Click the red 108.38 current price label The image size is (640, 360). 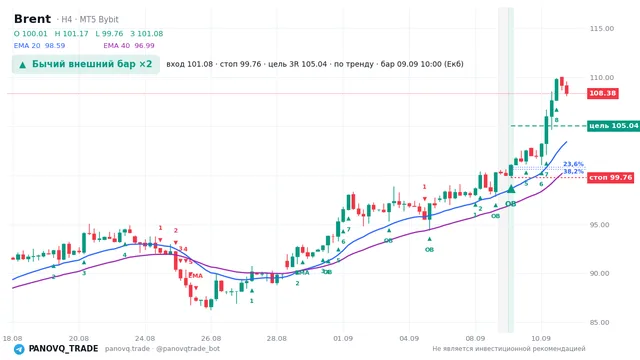pyautogui.click(x=602, y=93)
